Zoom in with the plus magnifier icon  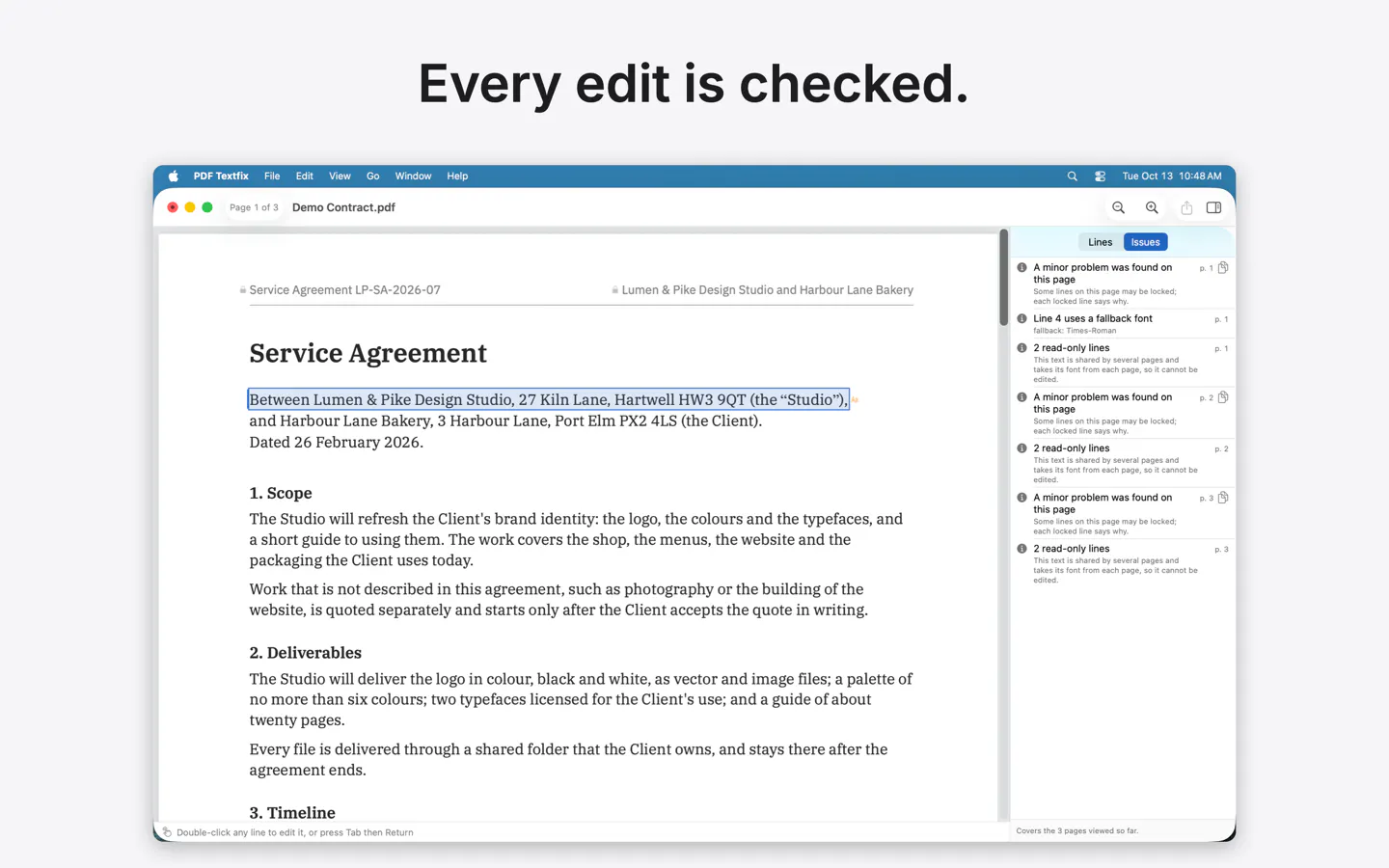[1152, 207]
